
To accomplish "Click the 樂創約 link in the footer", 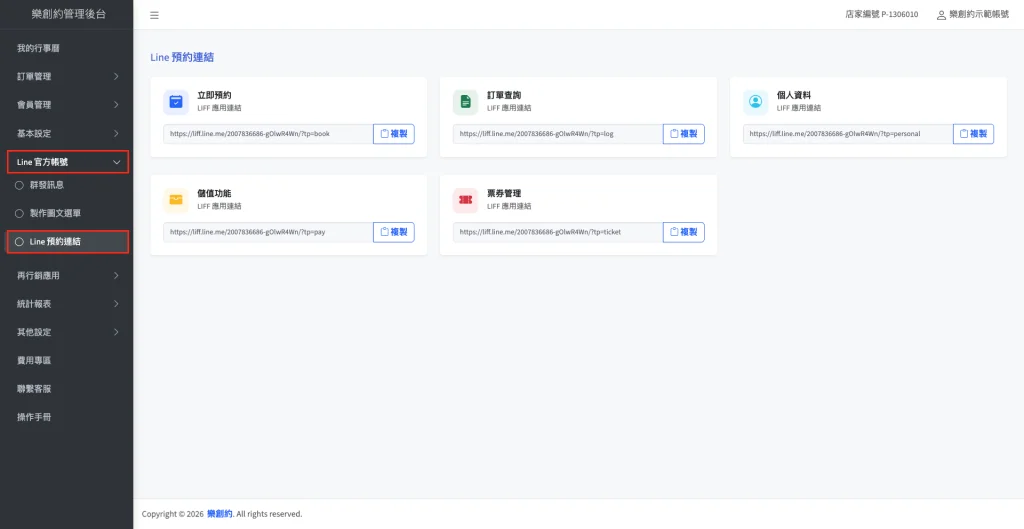I will tap(219, 514).
